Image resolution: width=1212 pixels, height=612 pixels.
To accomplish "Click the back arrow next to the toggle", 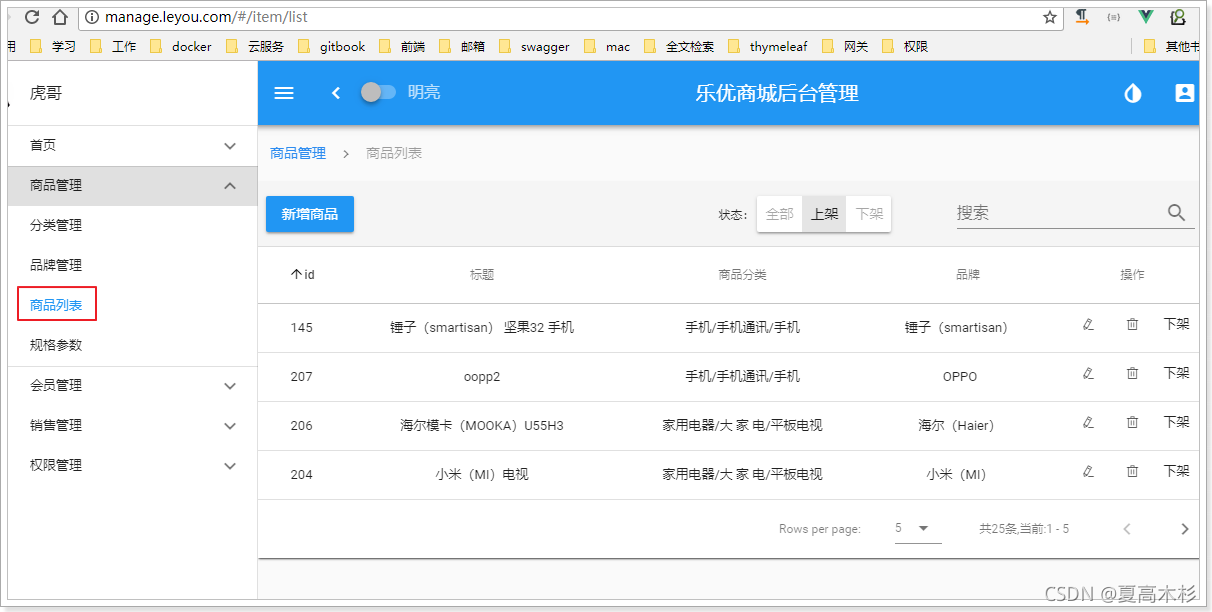I will coord(336,93).
